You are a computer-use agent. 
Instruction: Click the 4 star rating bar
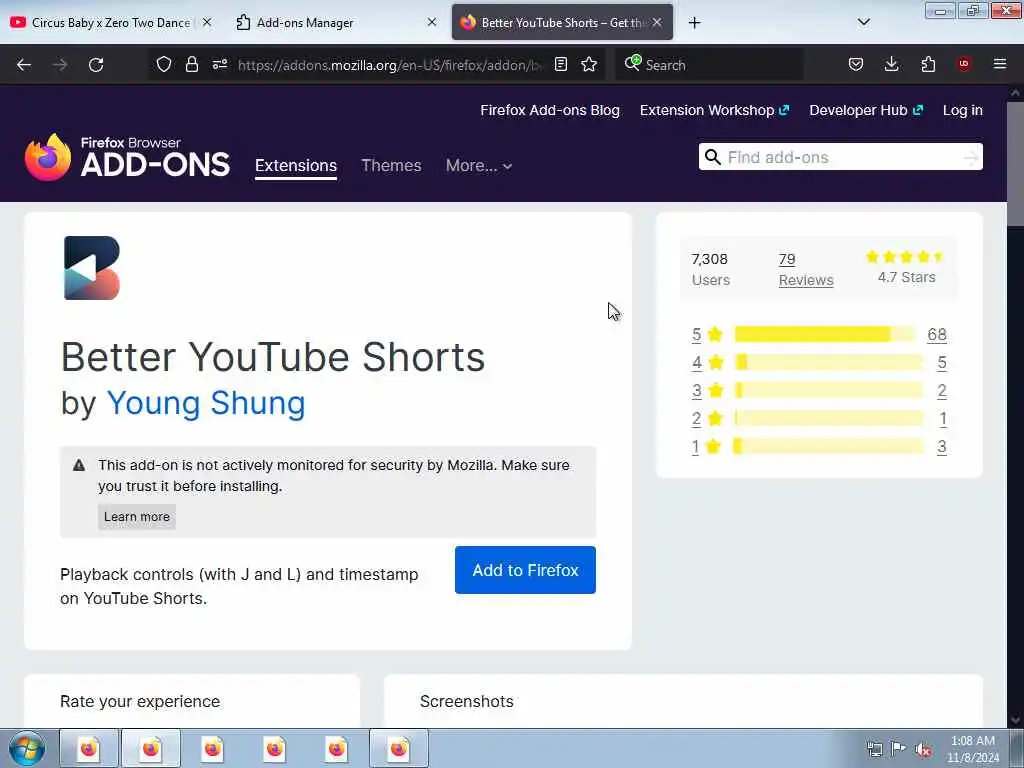click(829, 362)
